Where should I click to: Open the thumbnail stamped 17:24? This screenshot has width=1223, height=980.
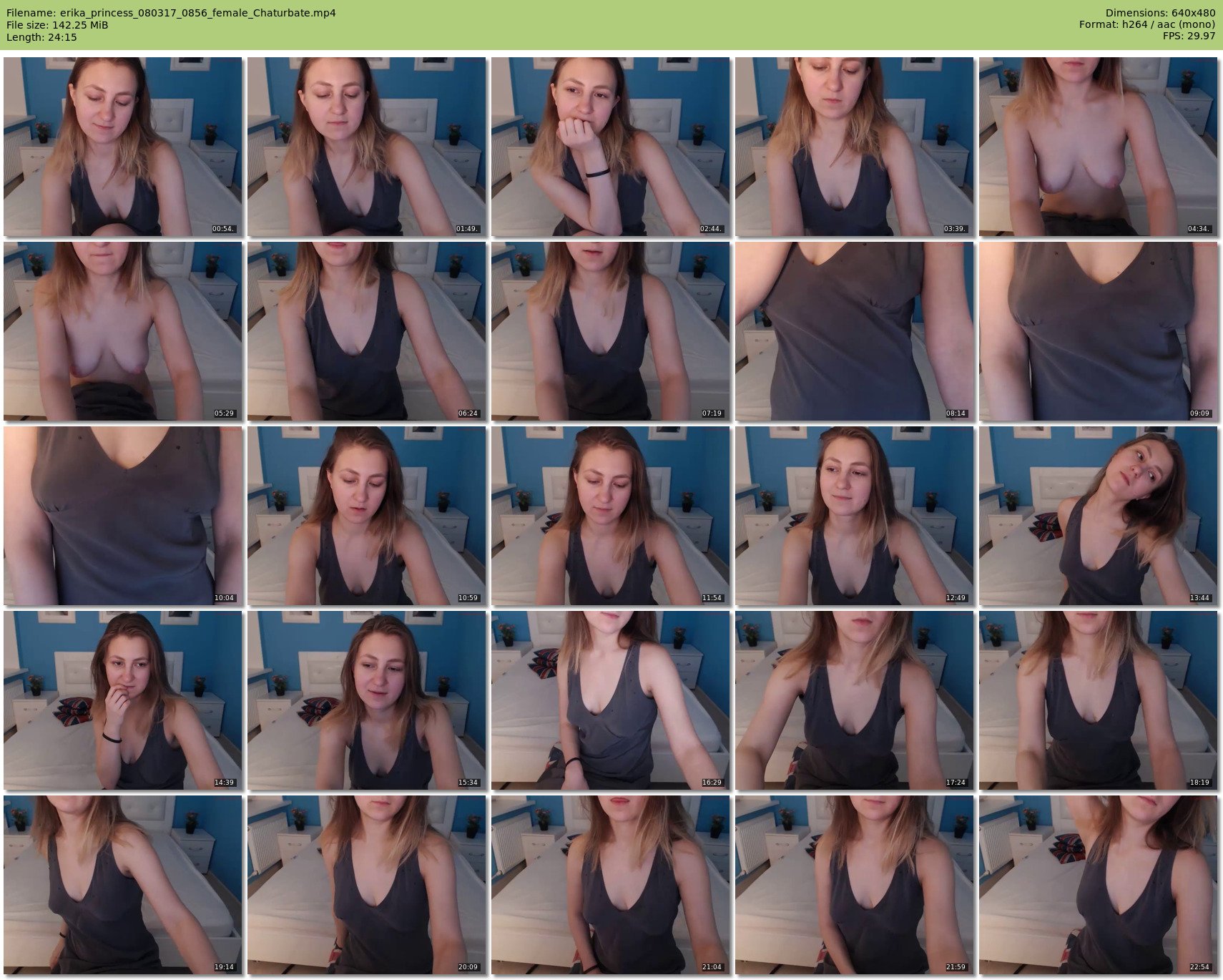pos(855,700)
